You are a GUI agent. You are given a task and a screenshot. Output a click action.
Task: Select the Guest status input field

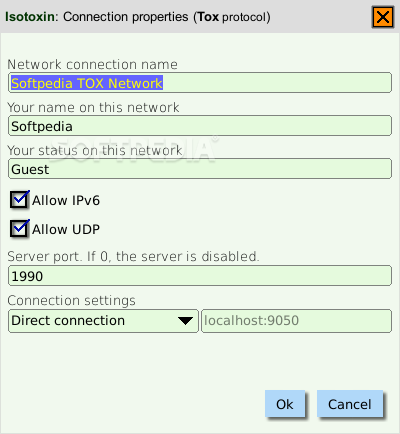coord(200,169)
